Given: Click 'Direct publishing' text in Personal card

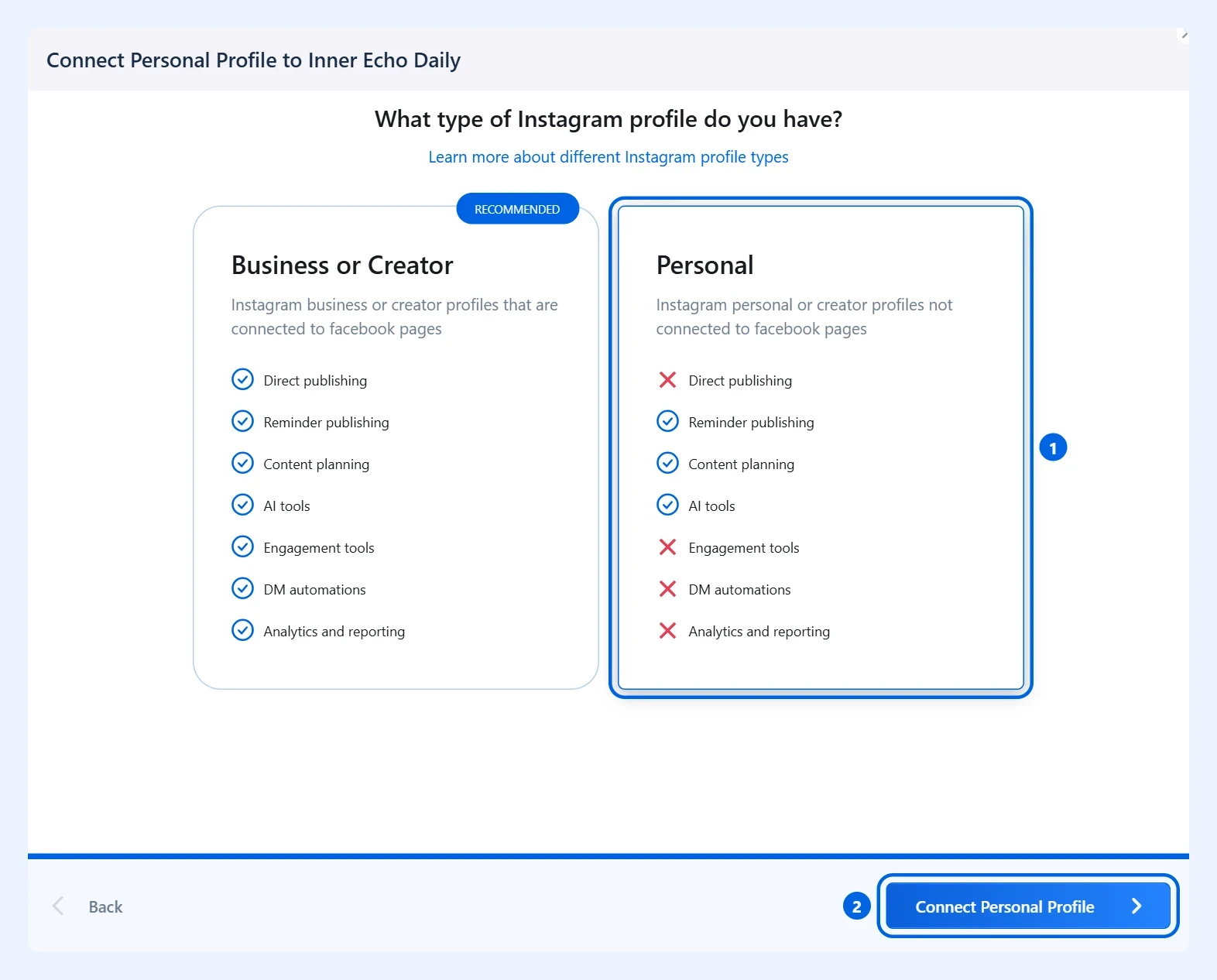Looking at the screenshot, I should tap(740, 381).
